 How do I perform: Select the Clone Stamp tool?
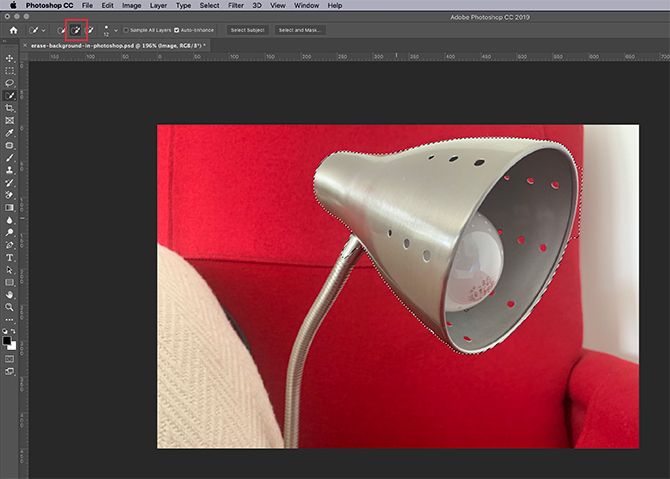tap(9, 170)
